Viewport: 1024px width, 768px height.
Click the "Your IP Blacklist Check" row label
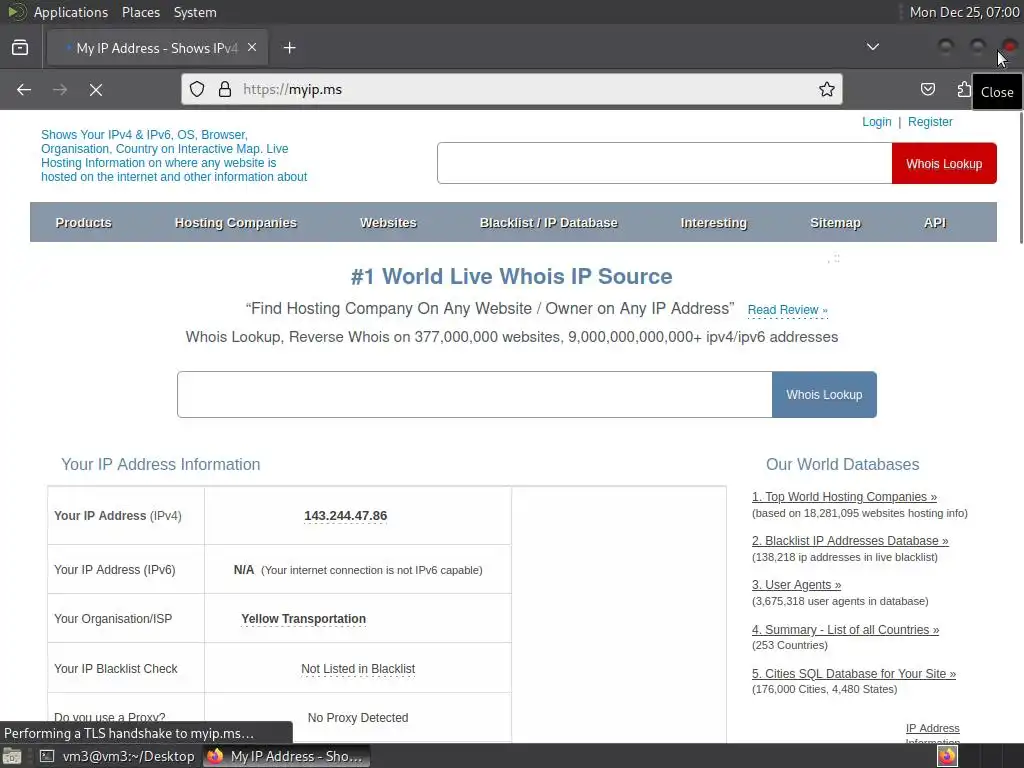(116, 669)
